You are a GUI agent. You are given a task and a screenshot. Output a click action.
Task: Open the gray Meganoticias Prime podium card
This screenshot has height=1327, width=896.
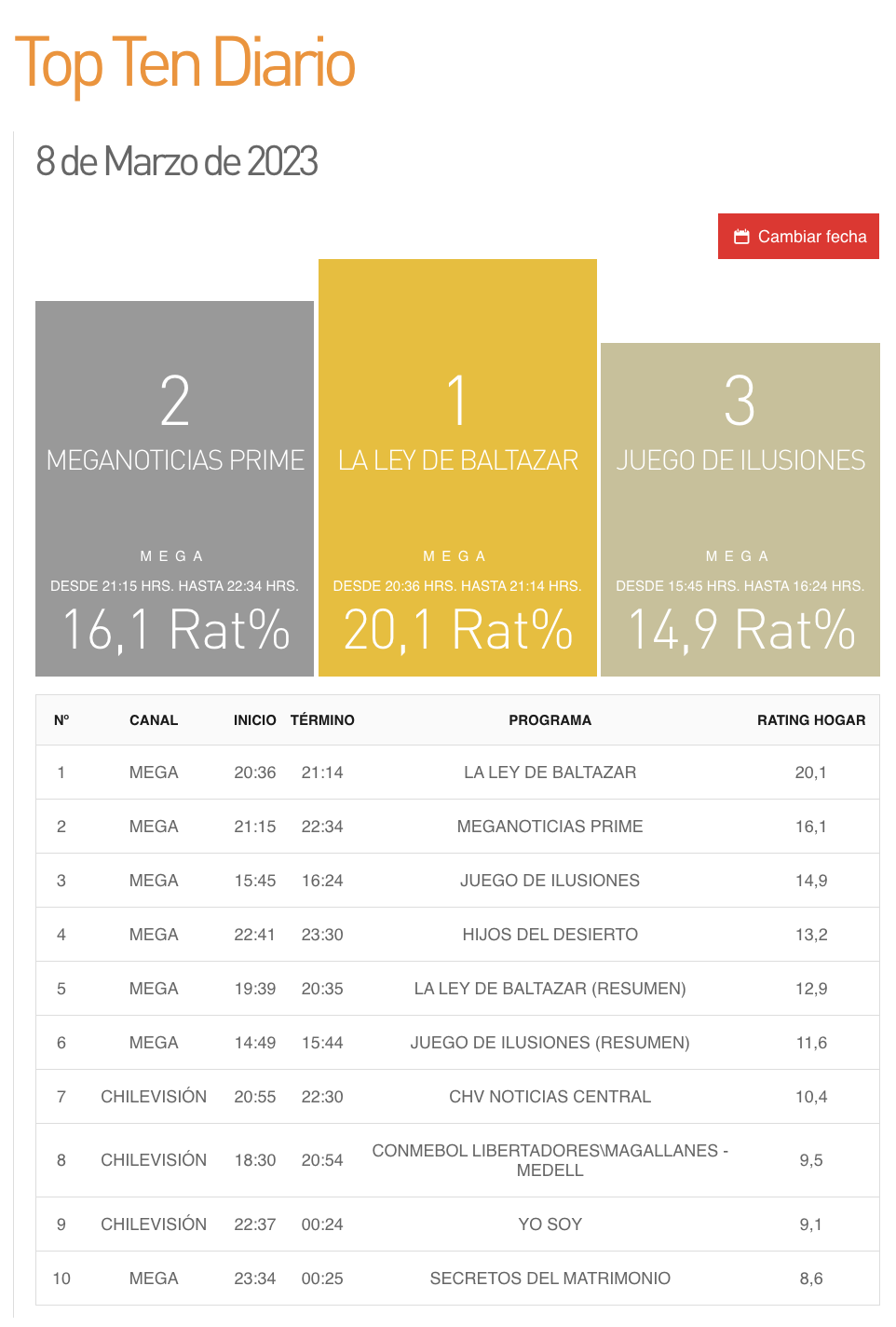(x=174, y=488)
